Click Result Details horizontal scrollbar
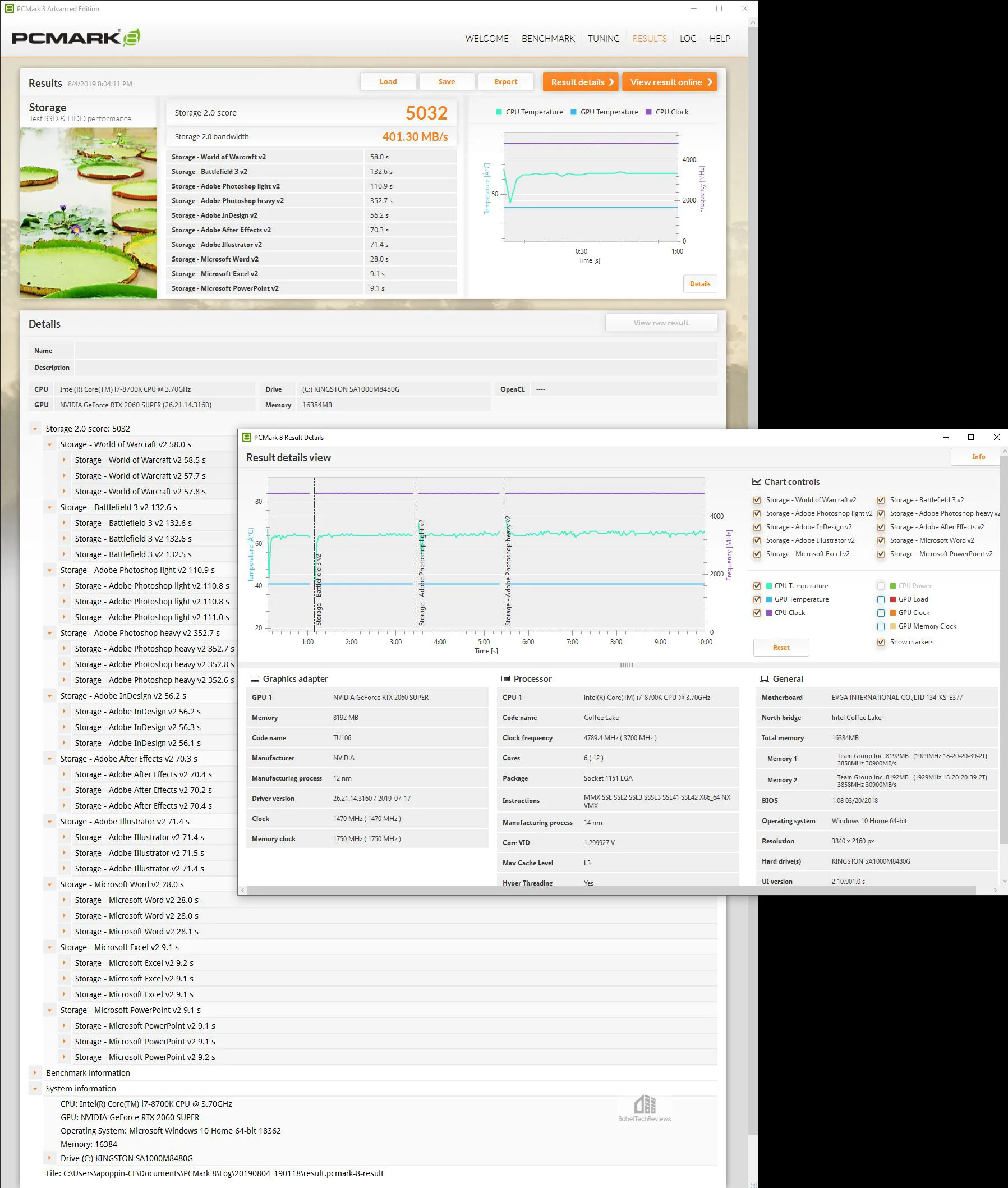 point(611,890)
